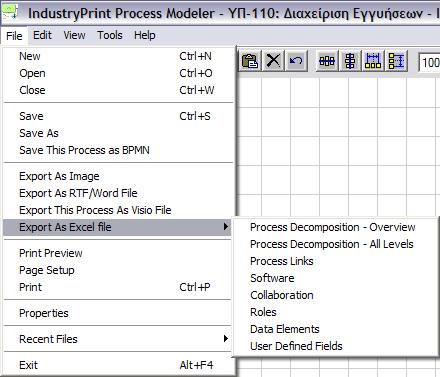Image resolution: width=440 pixels, height=377 pixels.
Task: Choose Export This Process As Visio File
Action: click(117, 210)
